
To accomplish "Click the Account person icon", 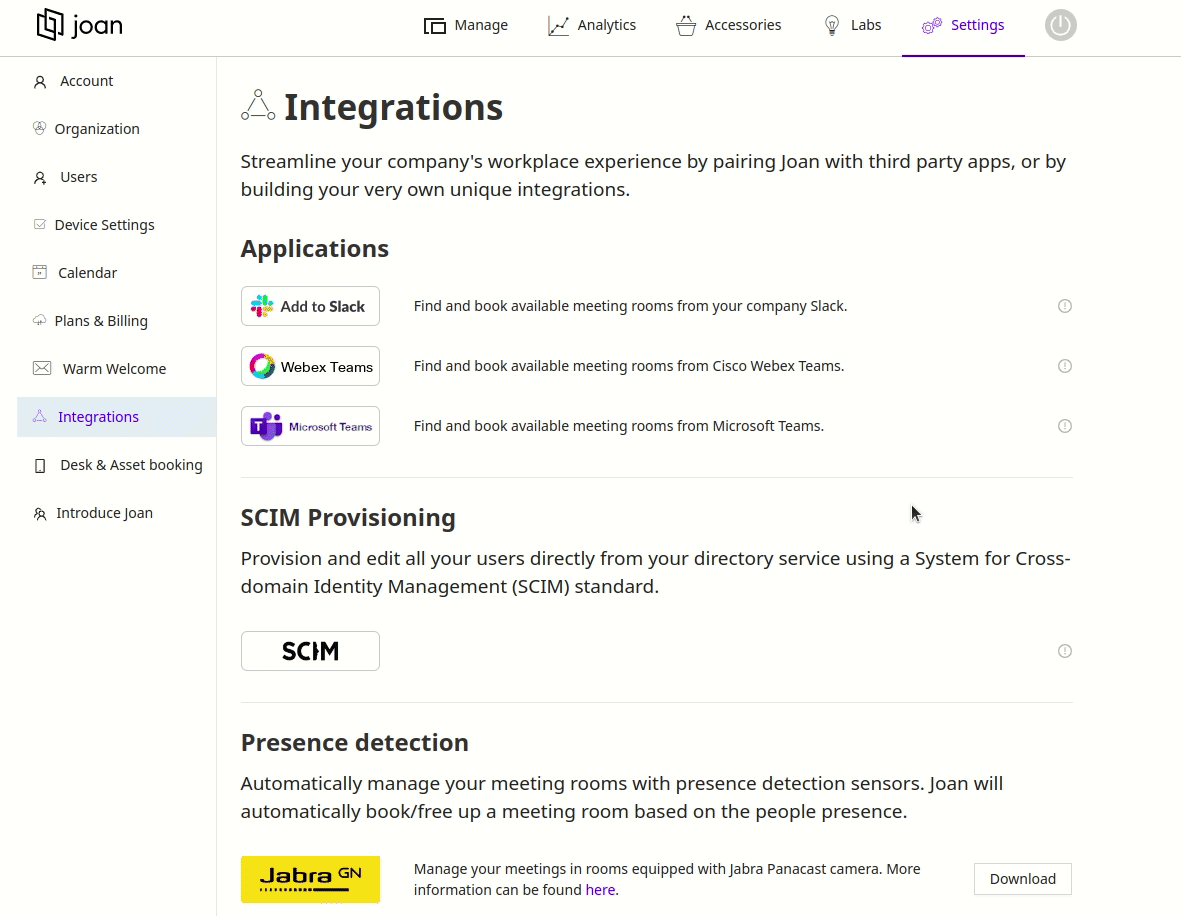I will coord(40,82).
